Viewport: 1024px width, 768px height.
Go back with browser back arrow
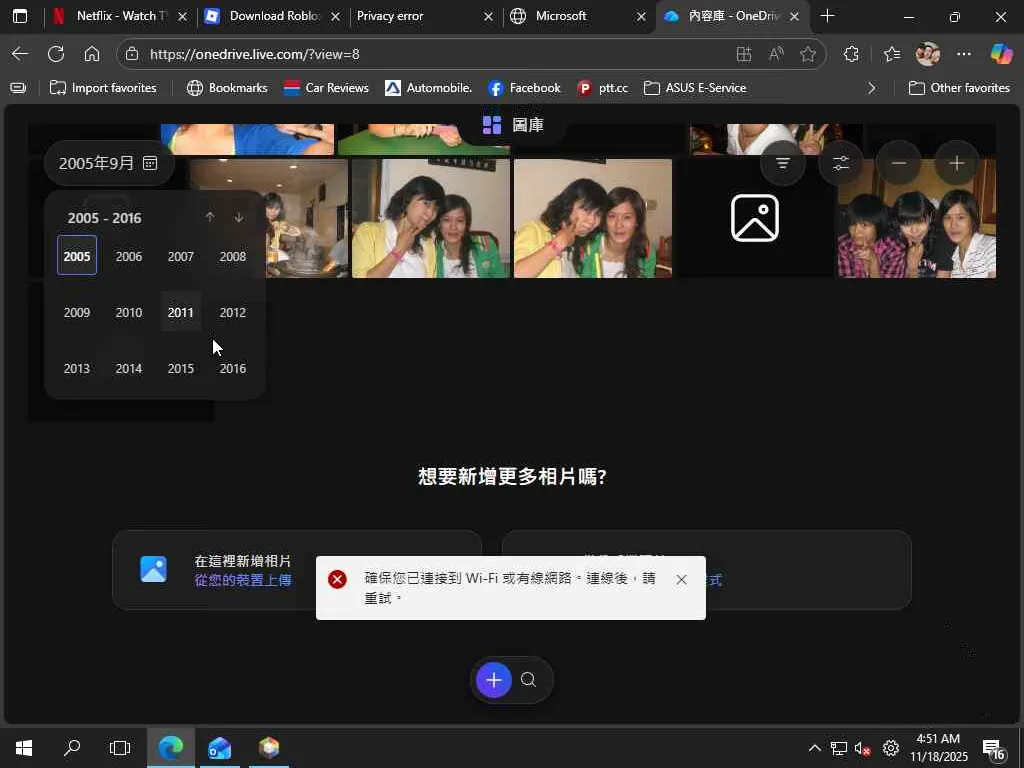(20, 54)
